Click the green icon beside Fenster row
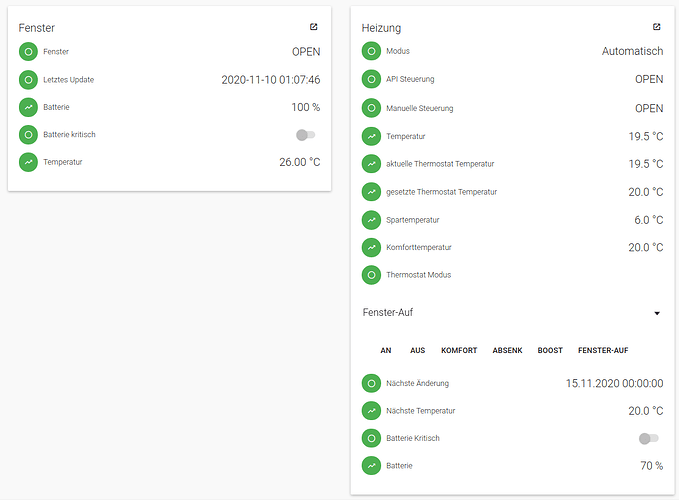Image resolution: width=679 pixels, height=500 pixels. 28,52
